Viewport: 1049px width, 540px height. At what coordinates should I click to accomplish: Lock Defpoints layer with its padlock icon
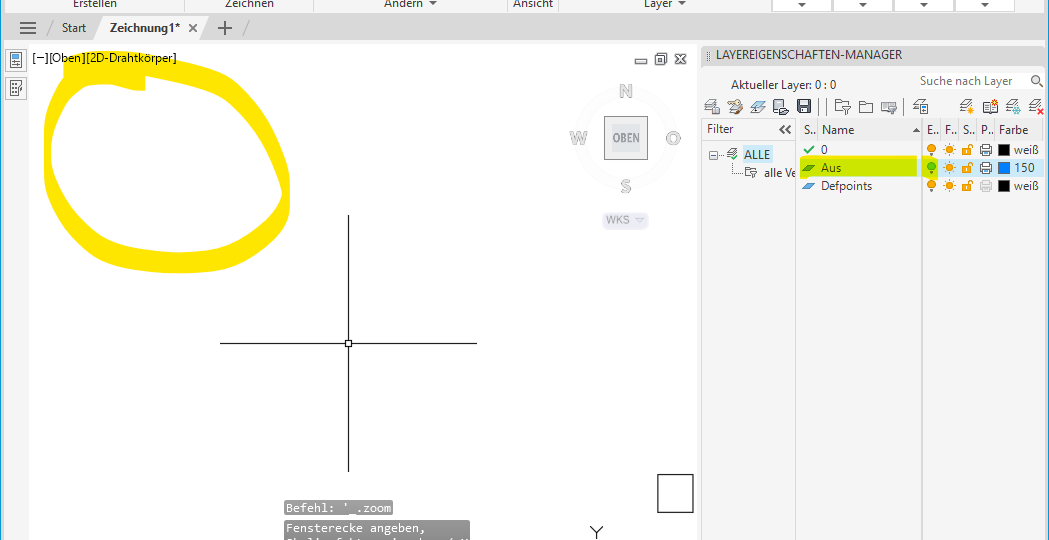967,186
